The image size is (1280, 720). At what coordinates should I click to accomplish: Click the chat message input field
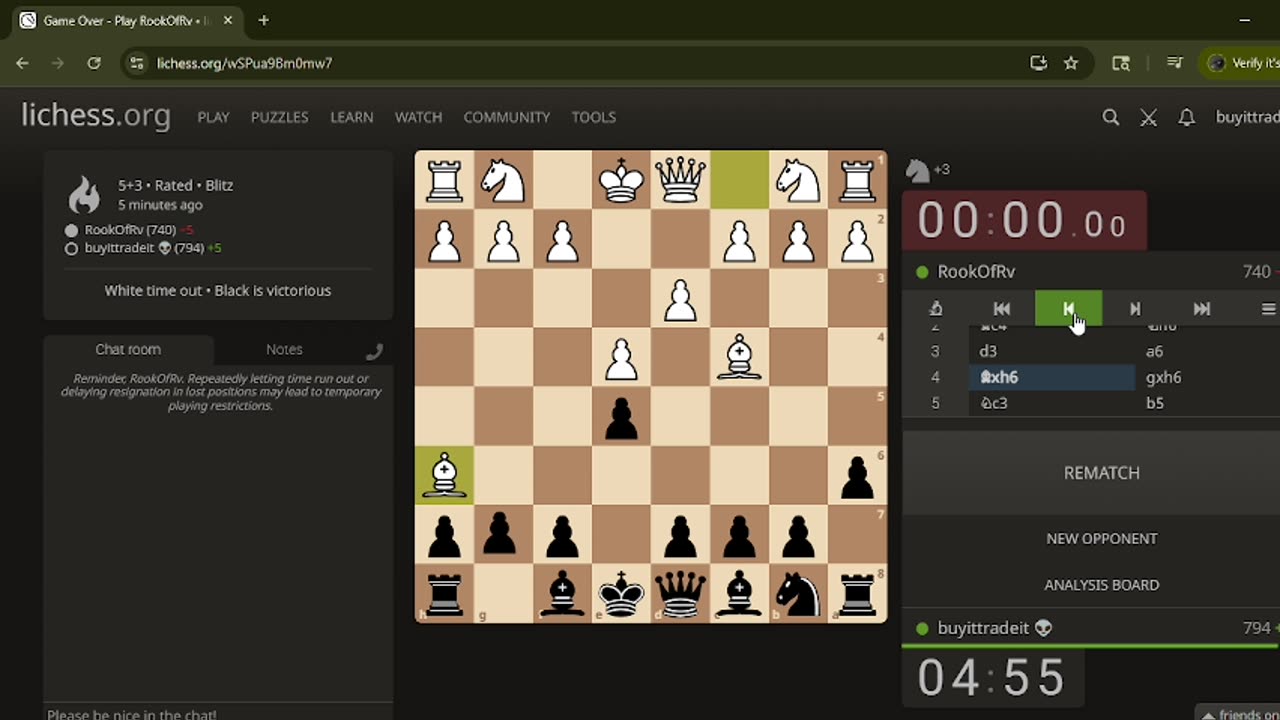(x=218, y=713)
